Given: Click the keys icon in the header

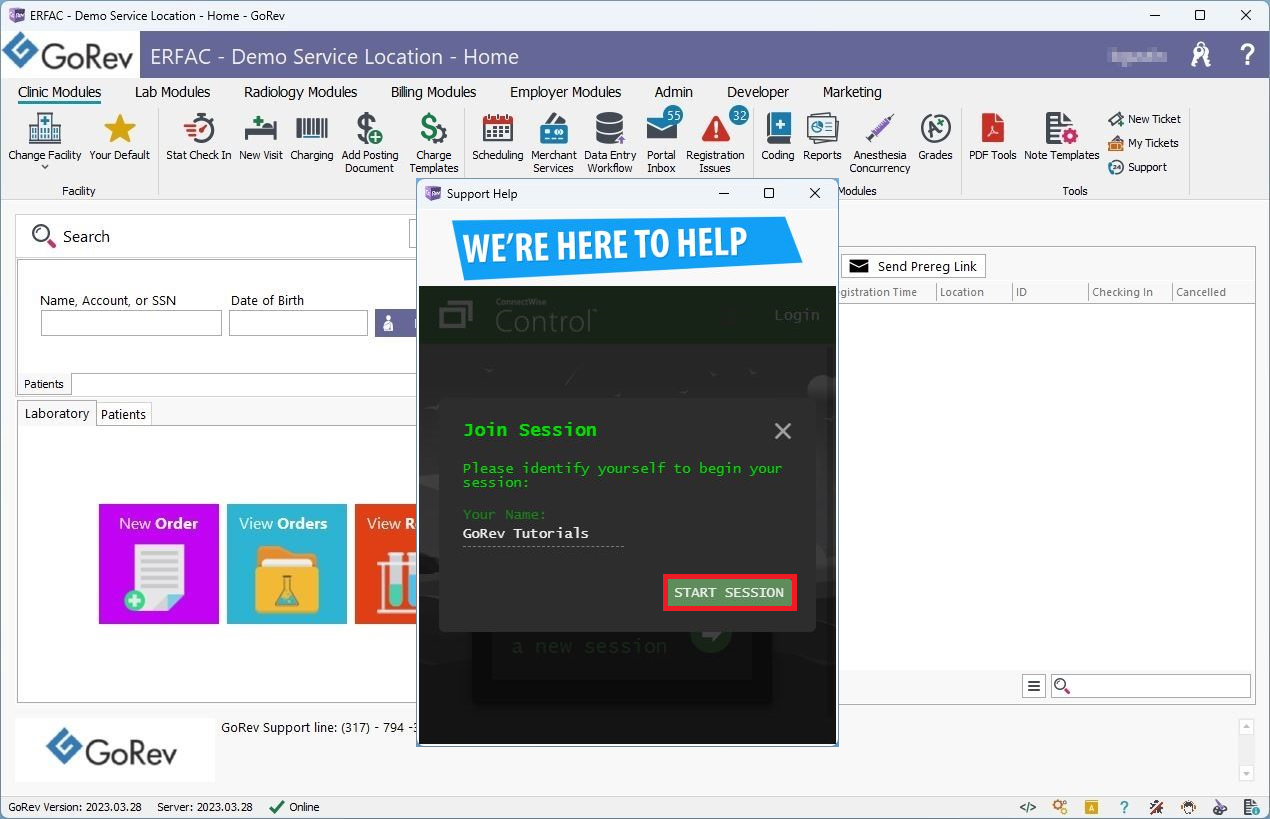Looking at the screenshot, I should (1201, 55).
